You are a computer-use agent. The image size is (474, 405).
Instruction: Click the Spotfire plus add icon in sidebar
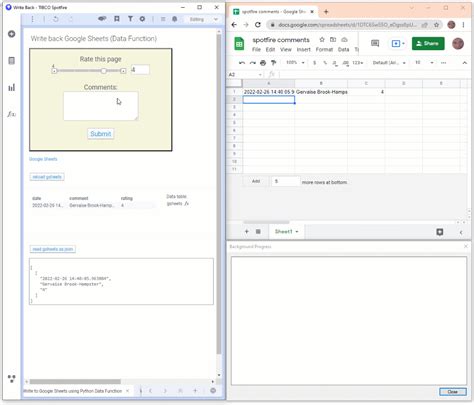(12, 34)
